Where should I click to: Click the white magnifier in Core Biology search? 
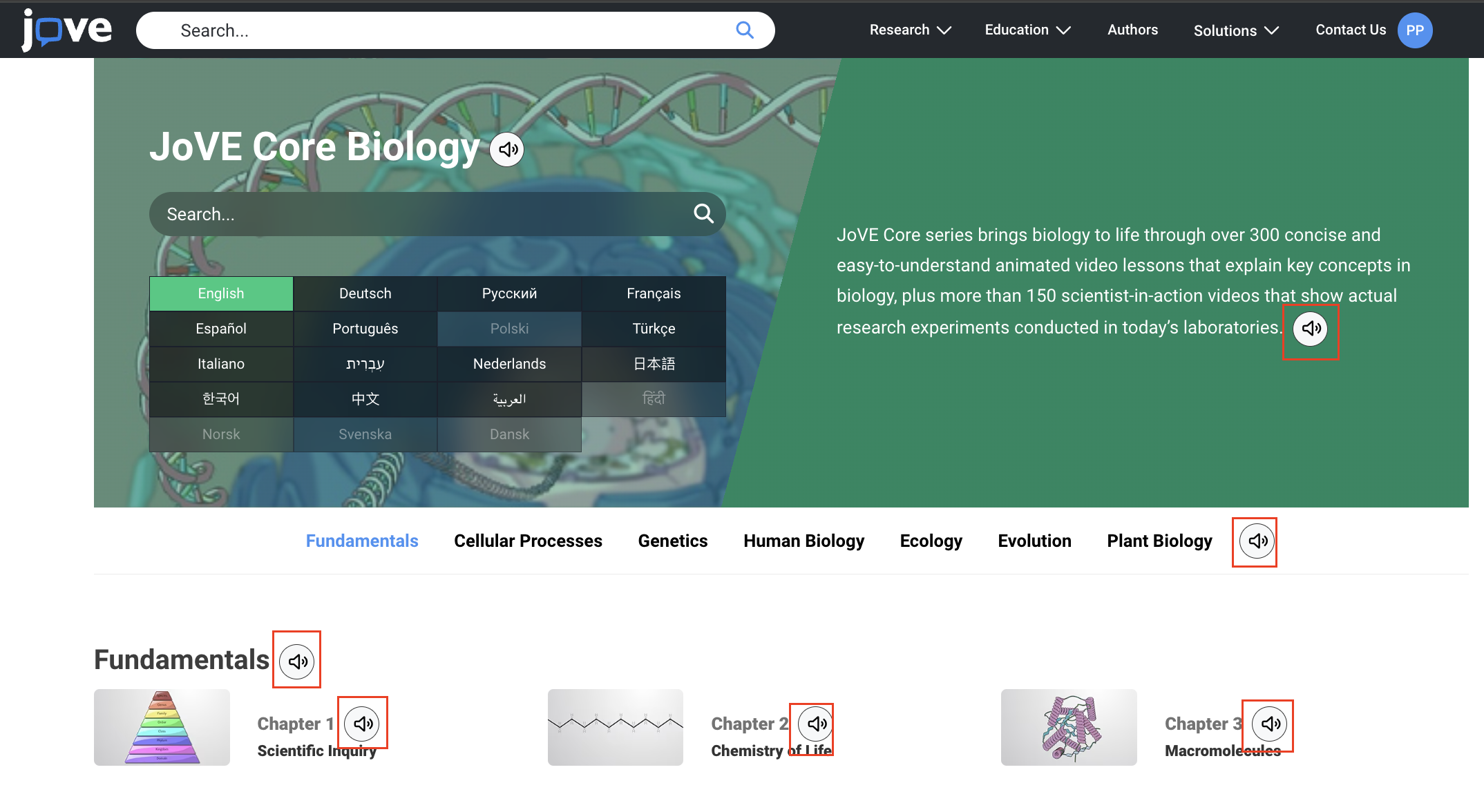(703, 213)
